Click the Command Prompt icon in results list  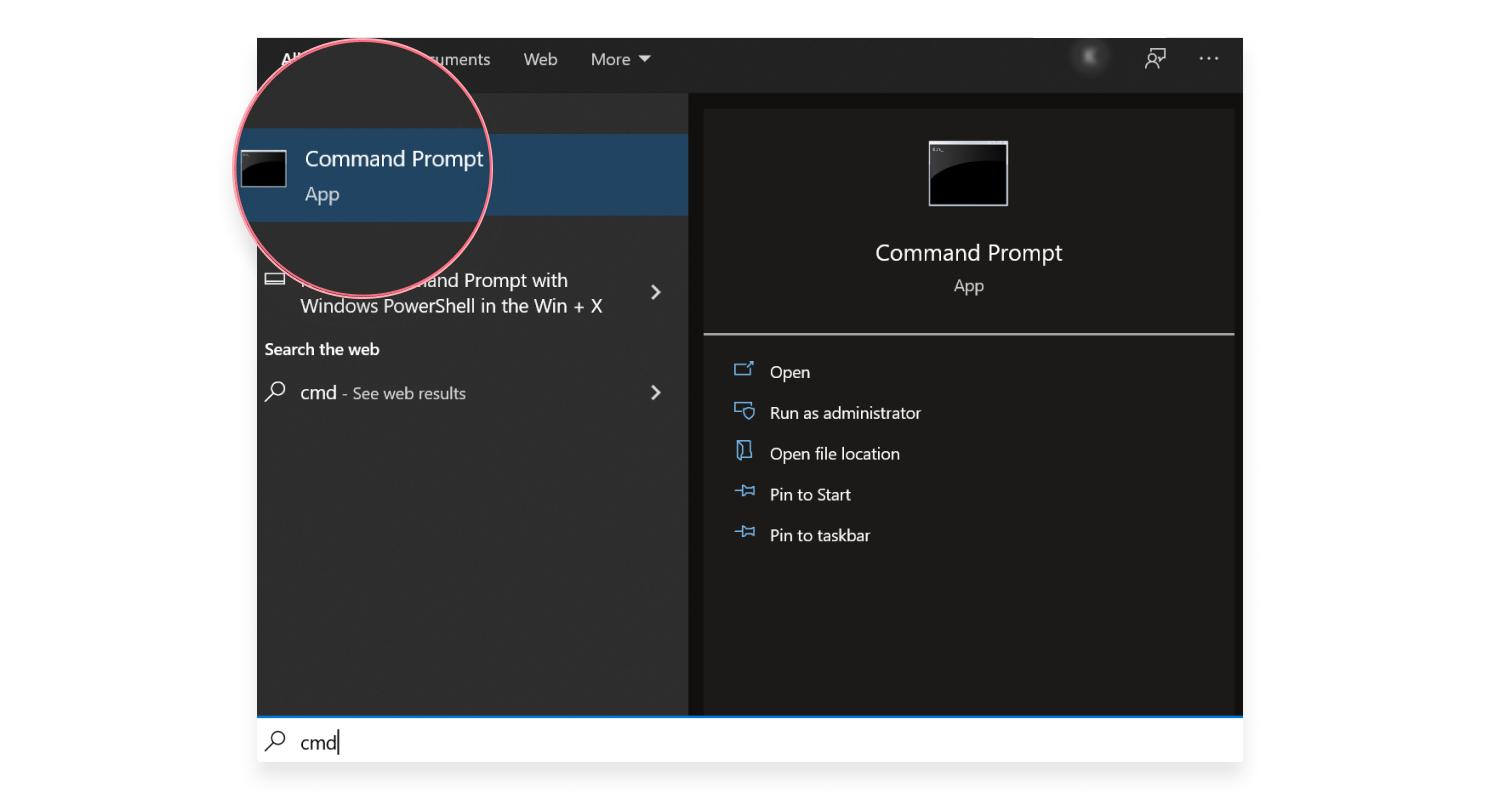coord(263,168)
